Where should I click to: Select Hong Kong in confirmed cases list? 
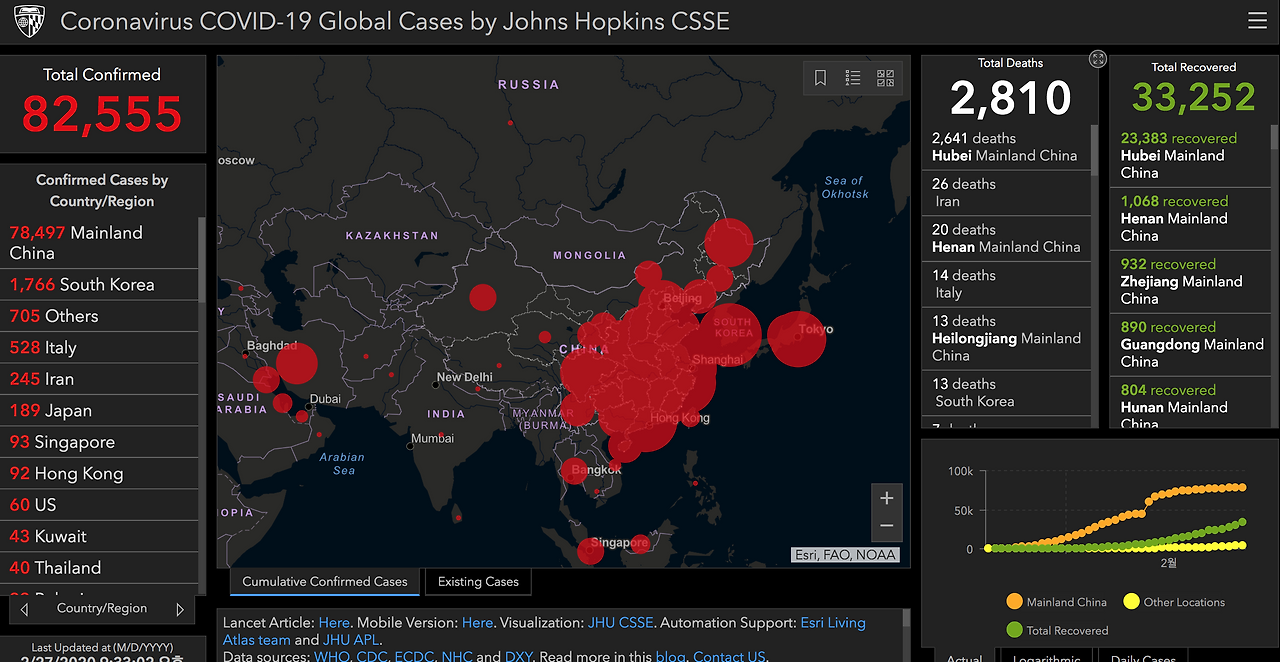pyautogui.click(x=100, y=474)
